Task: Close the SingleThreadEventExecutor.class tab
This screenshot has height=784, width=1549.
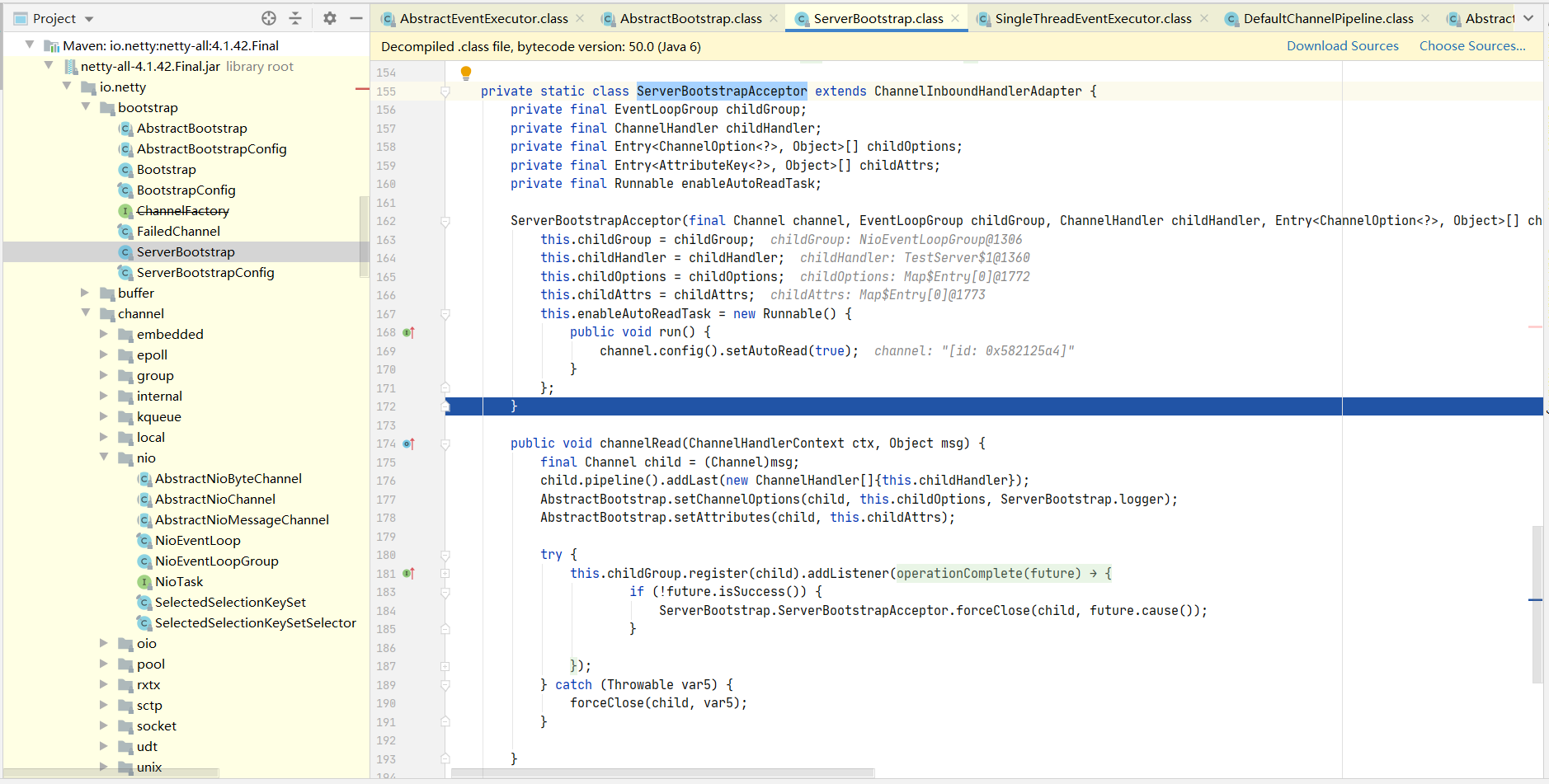Action: click(1204, 18)
